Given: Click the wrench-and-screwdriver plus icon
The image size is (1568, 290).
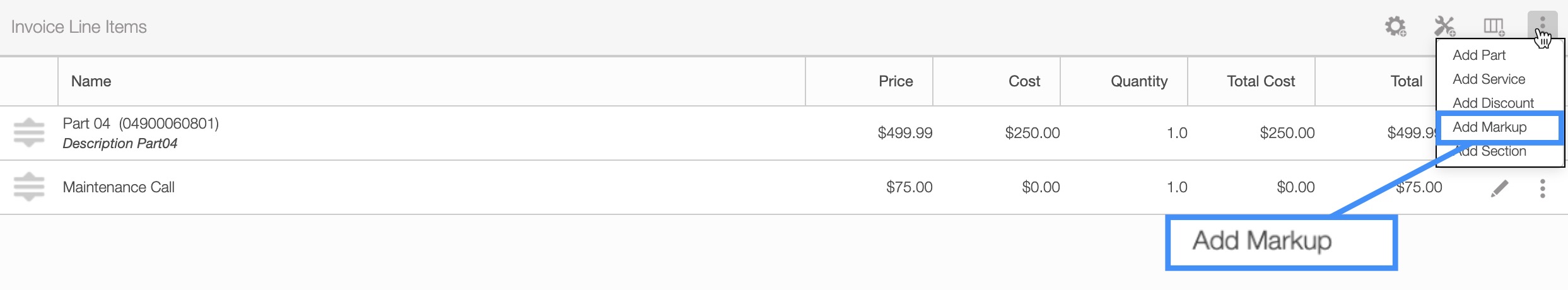Looking at the screenshot, I should point(1444,26).
